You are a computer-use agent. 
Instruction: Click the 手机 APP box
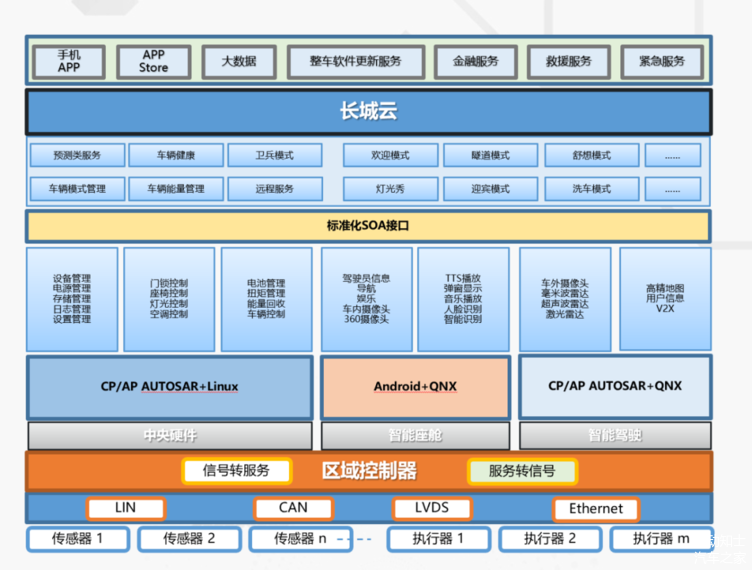tap(68, 61)
